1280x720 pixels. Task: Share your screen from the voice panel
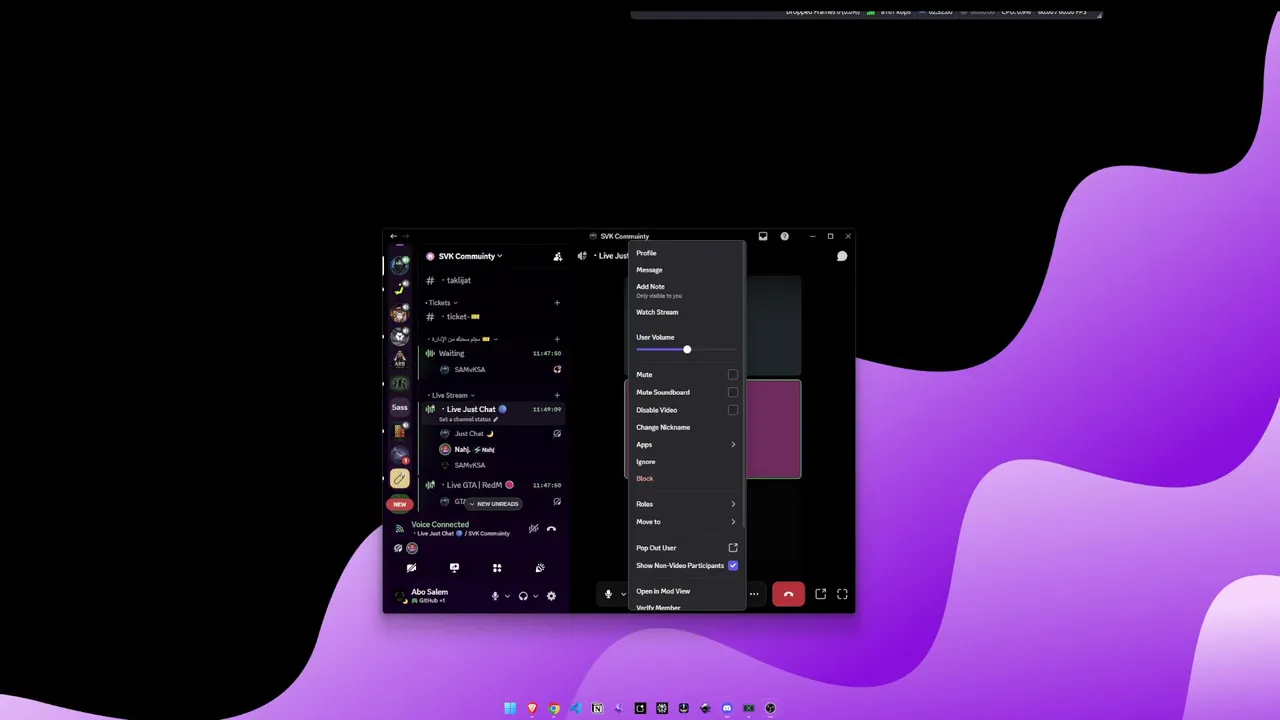click(454, 568)
